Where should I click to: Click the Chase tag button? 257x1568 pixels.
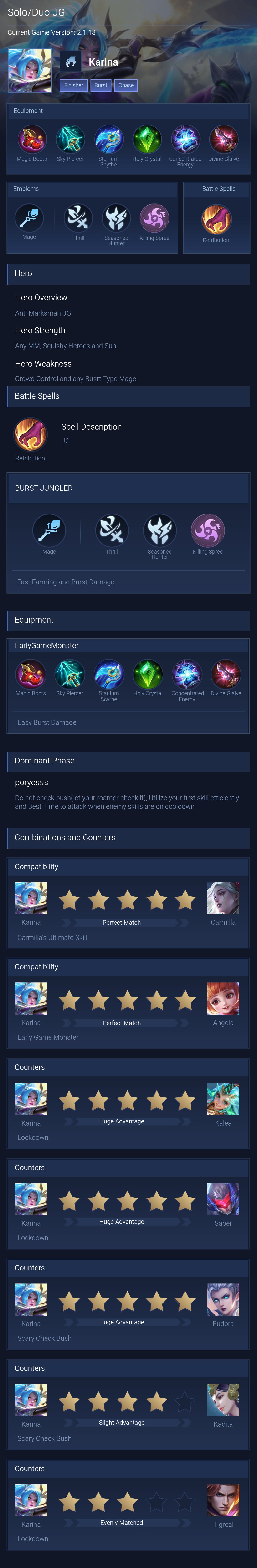126,85
